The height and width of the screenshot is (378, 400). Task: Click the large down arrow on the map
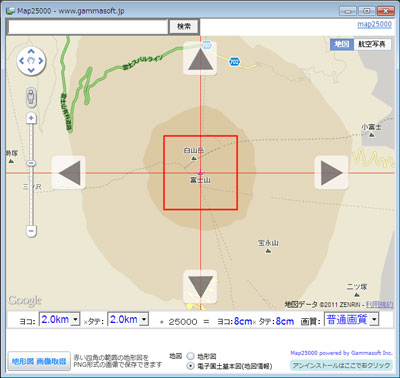tap(200, 287)
